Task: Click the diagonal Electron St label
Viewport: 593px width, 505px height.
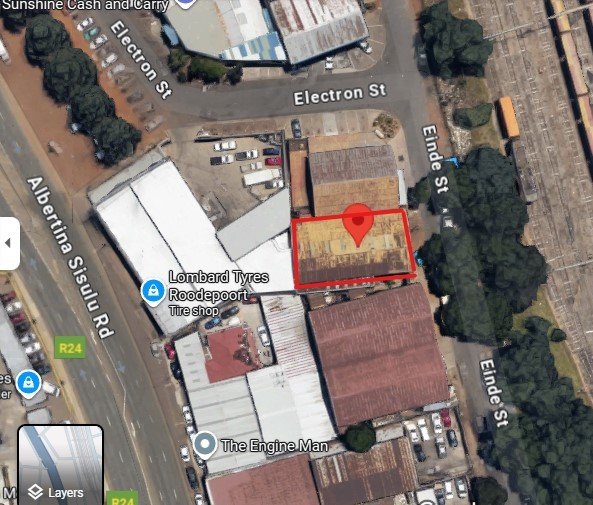Action: 141,59
